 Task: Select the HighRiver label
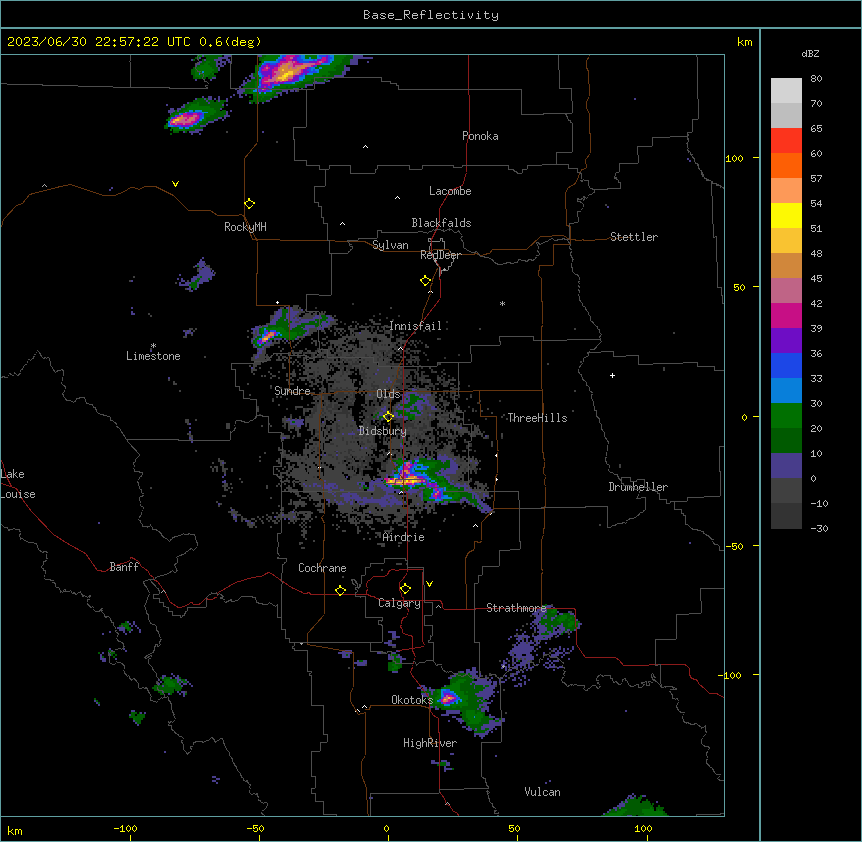point(430,743)
